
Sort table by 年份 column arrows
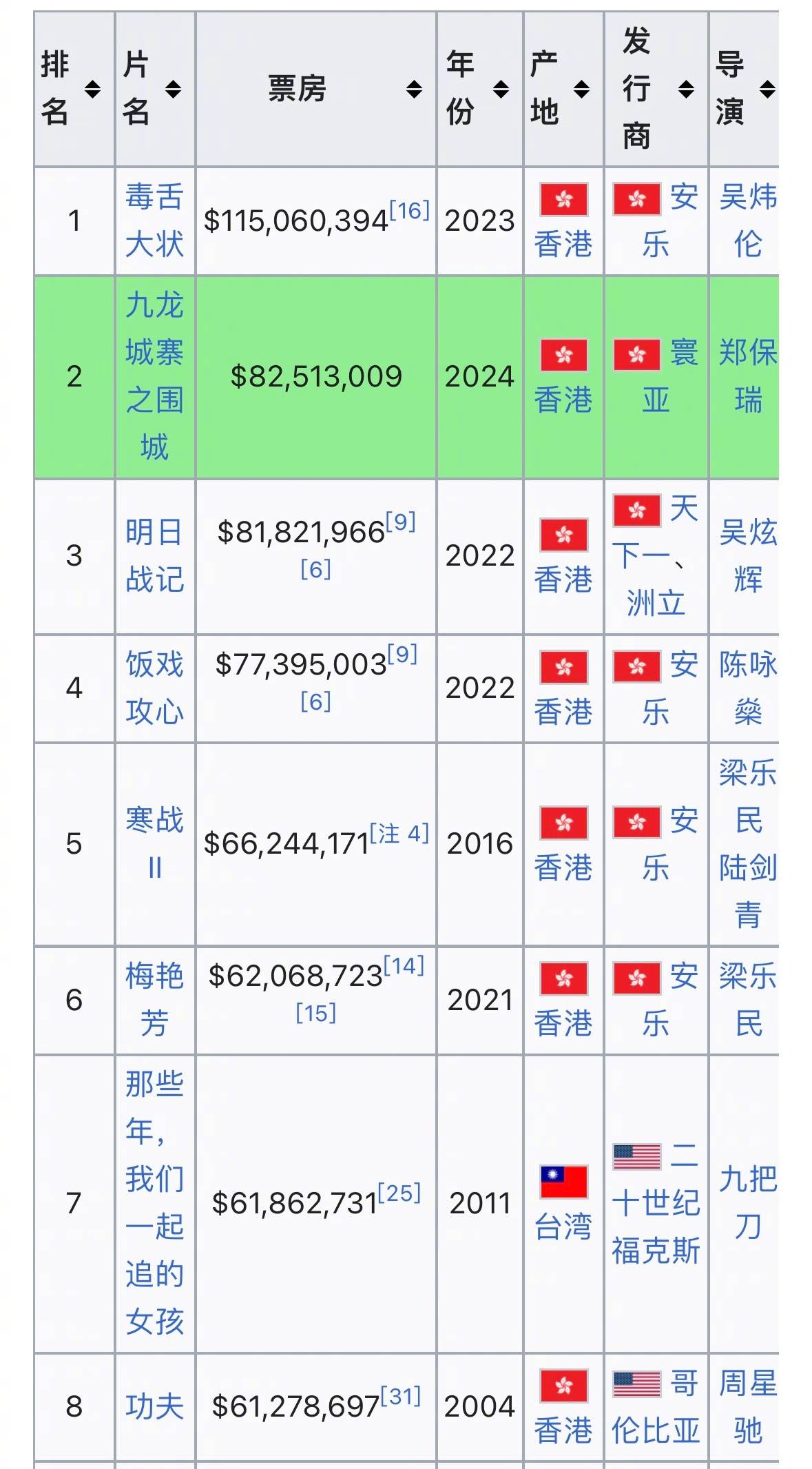(x=501, y=89)
